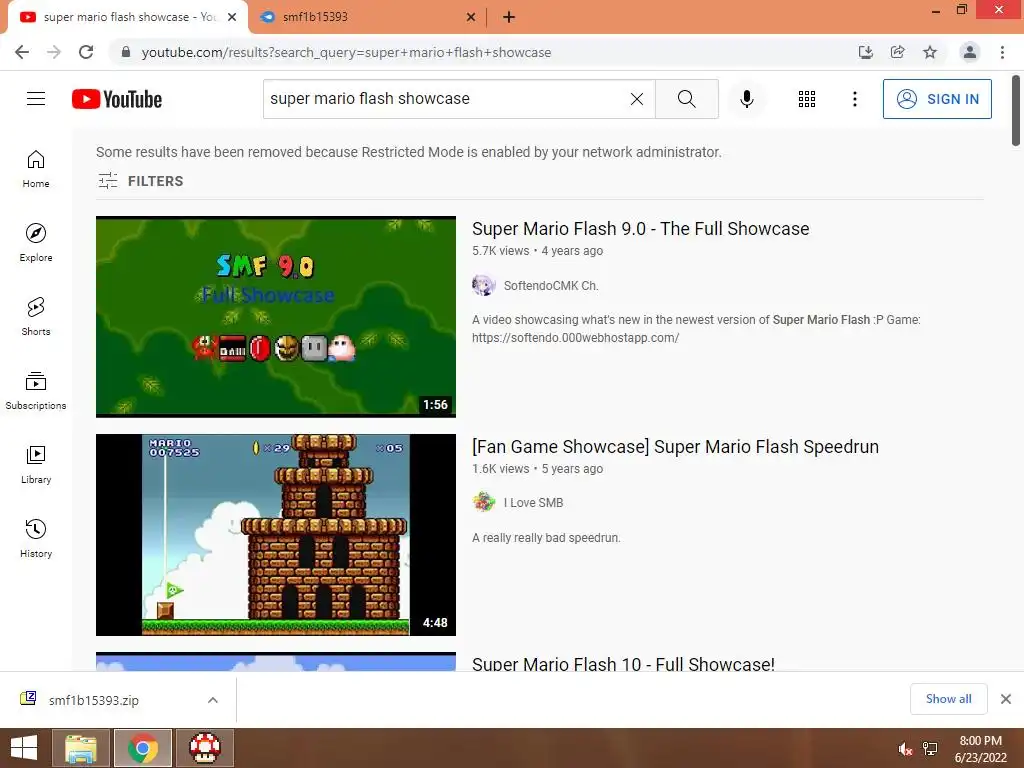Share this page using the share icon
Screen dimensions: 1024x768
click(x=897, y=52)
